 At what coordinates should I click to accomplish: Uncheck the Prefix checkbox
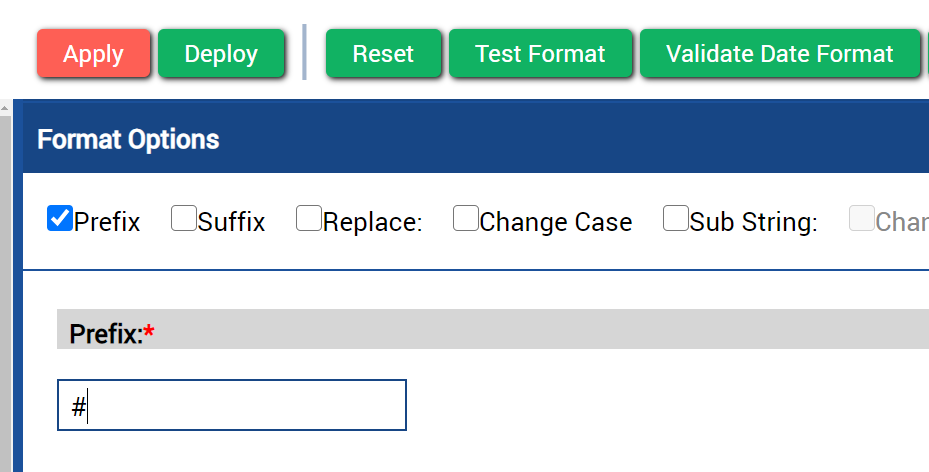point(60,219)
